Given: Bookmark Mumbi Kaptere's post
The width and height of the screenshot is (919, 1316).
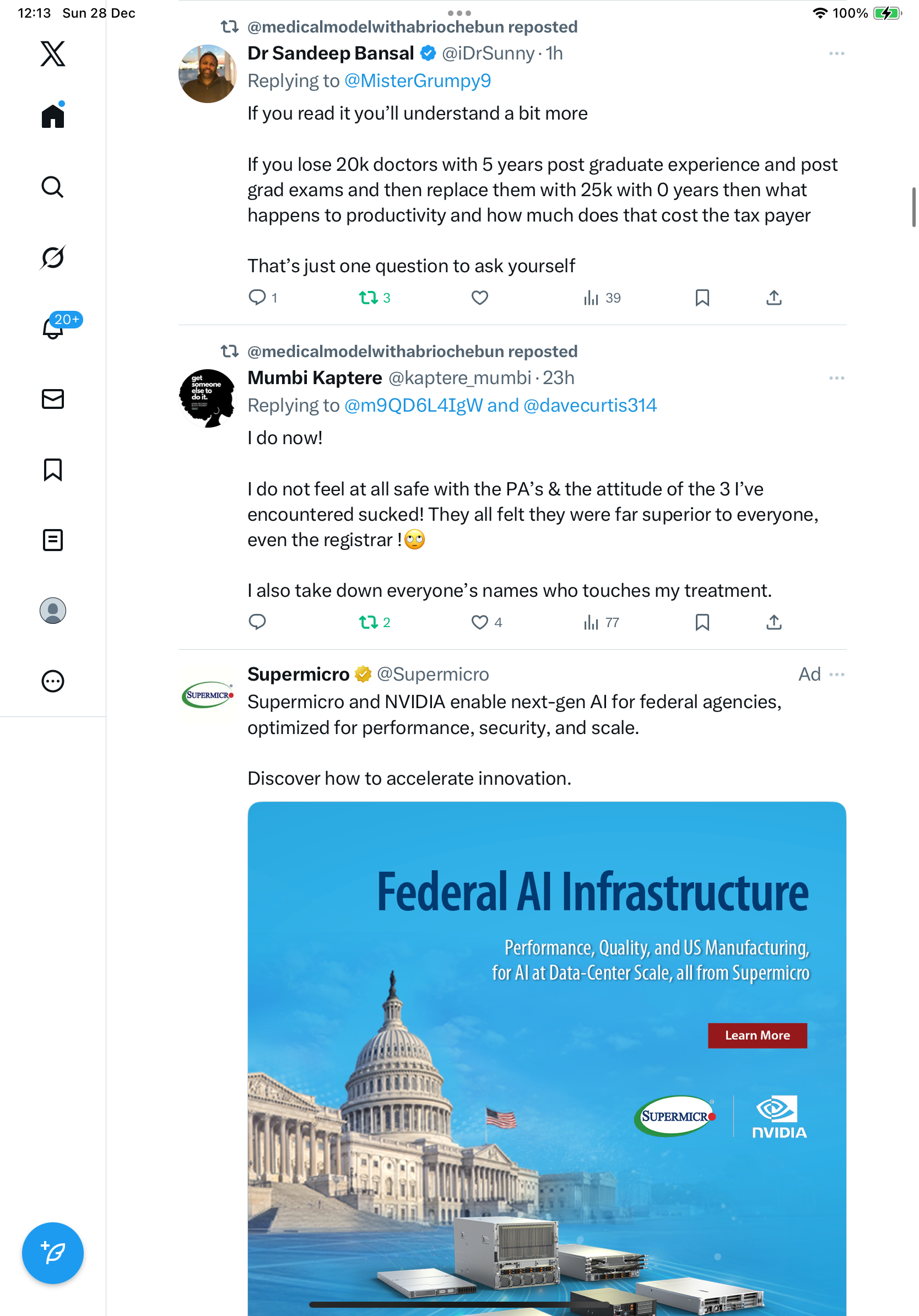Looking at the screenshot, I should point(702,622).
